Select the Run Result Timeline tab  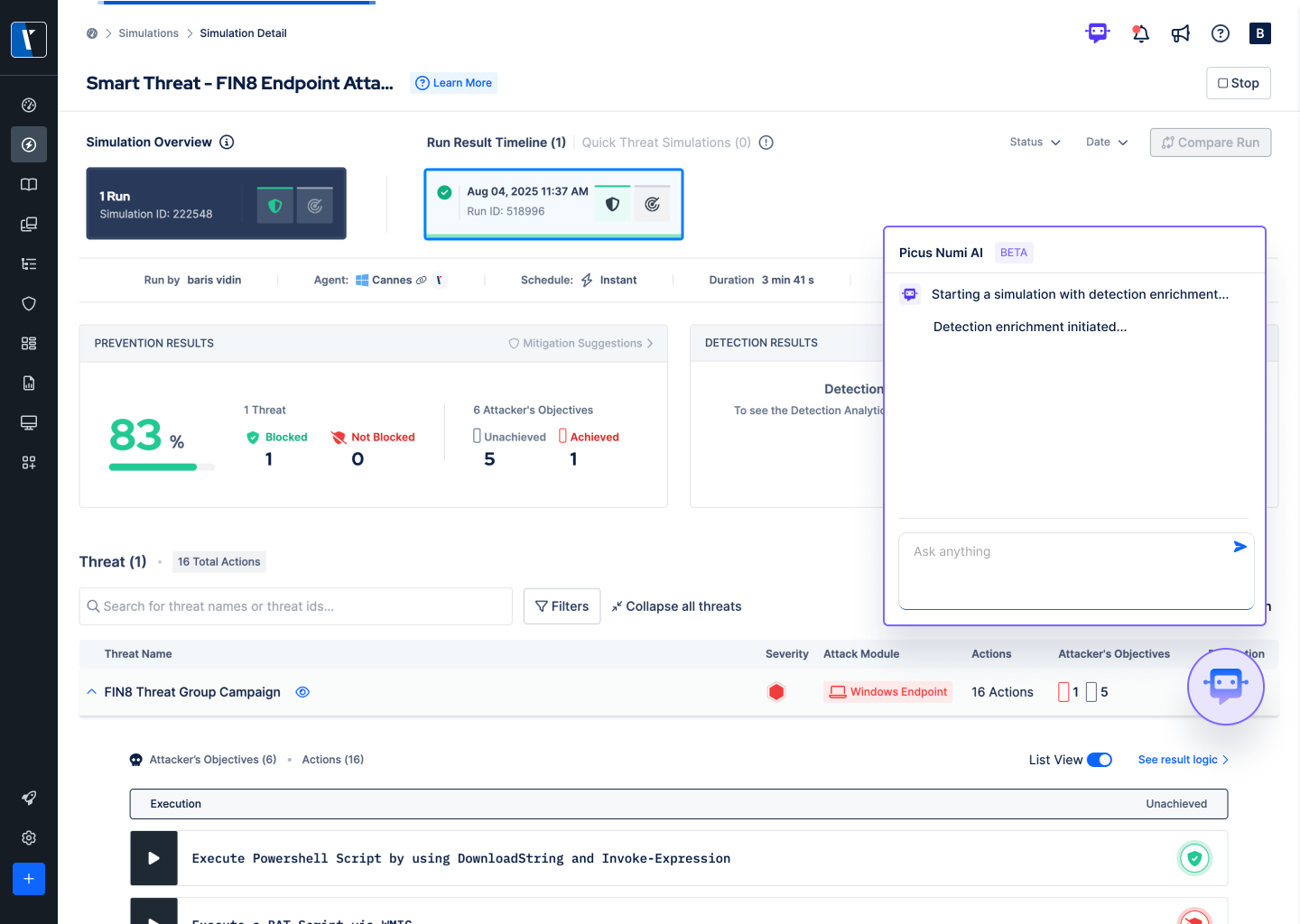tap(496, 142)
